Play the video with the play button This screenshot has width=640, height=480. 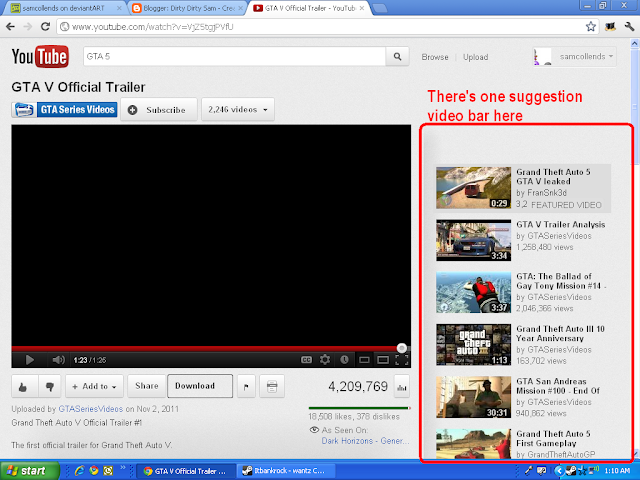[29, 360]
